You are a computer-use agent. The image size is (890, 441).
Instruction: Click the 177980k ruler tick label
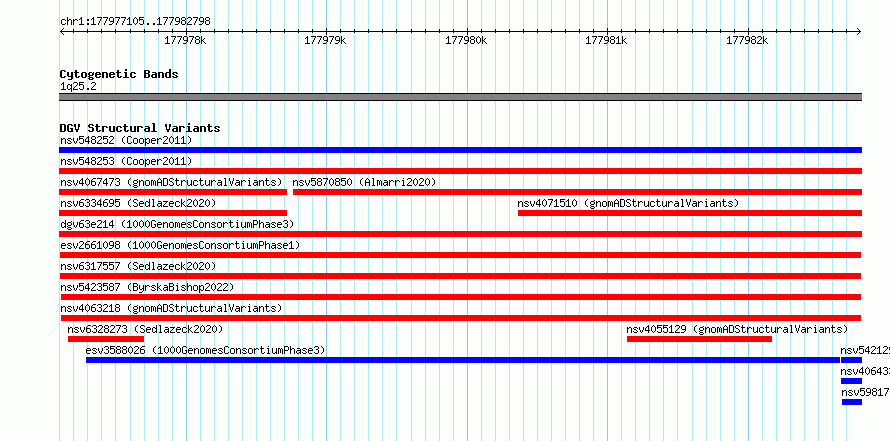coord(466,40)
